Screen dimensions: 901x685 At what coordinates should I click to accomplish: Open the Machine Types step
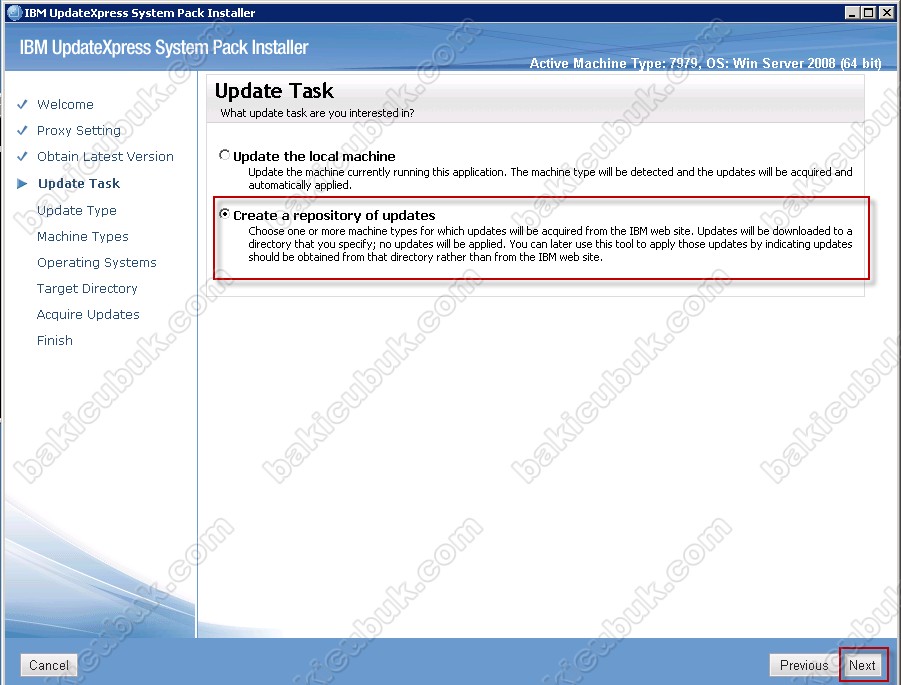[x=82, y=236]
